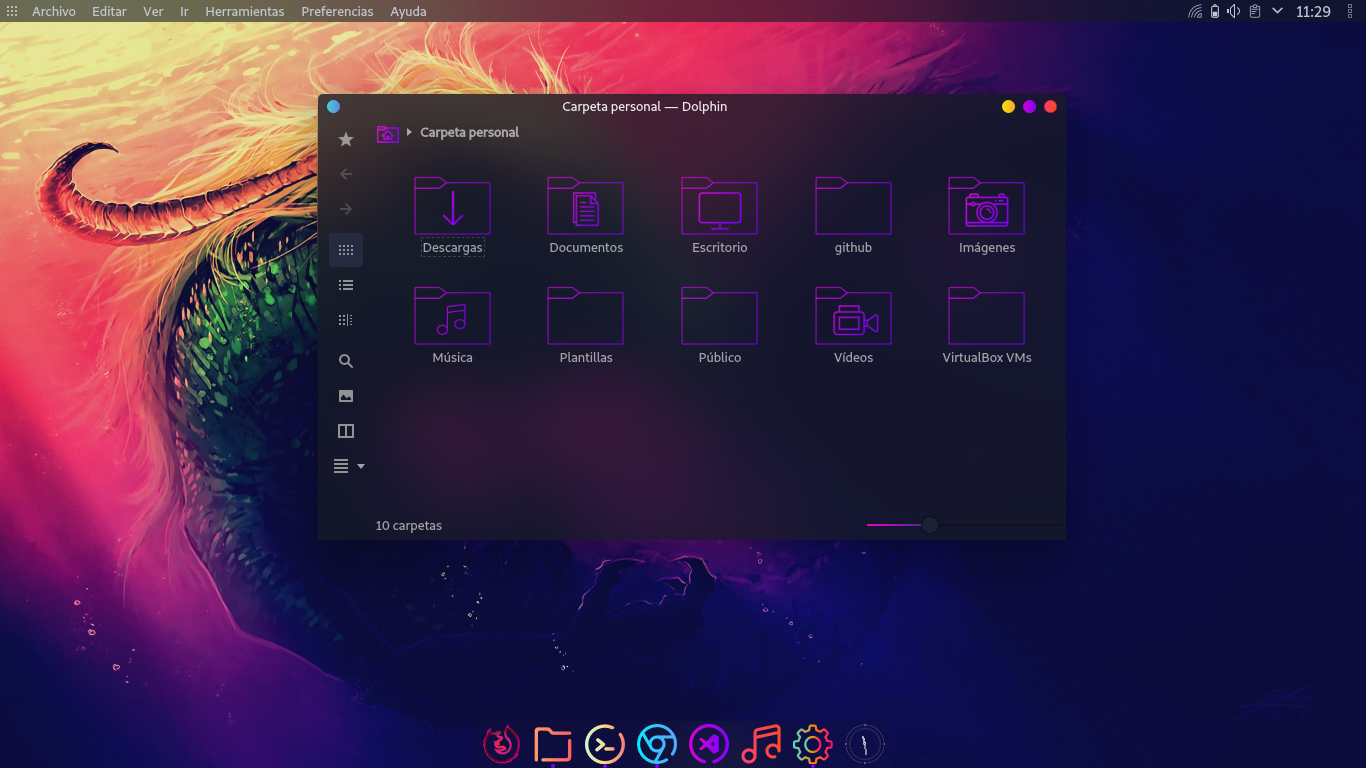Launch Visual Studio Code from the dock
Screen dimensions: 1366x768
point(709,744)
